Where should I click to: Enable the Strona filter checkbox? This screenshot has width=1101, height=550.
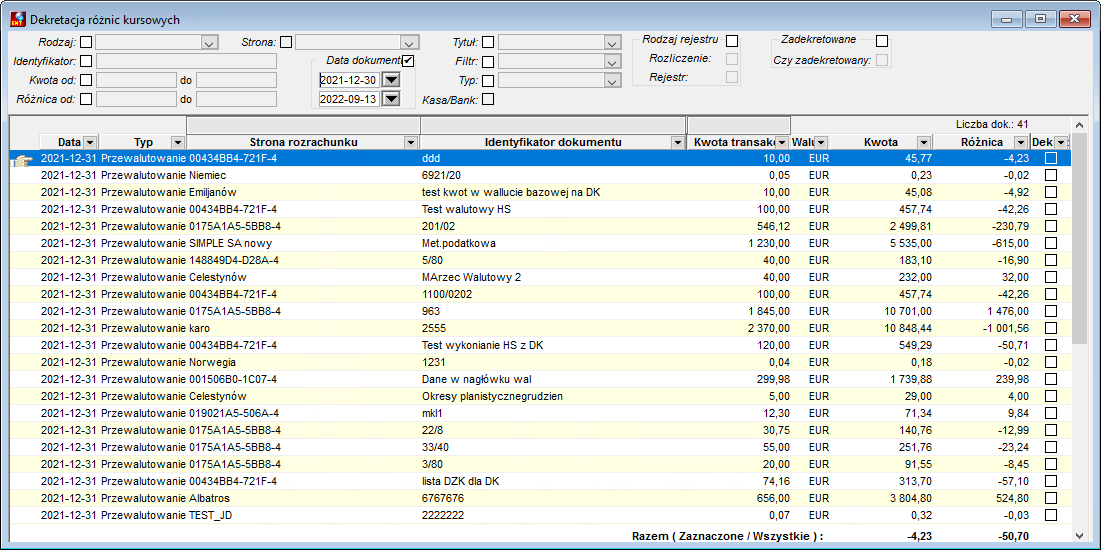(286, 42)
